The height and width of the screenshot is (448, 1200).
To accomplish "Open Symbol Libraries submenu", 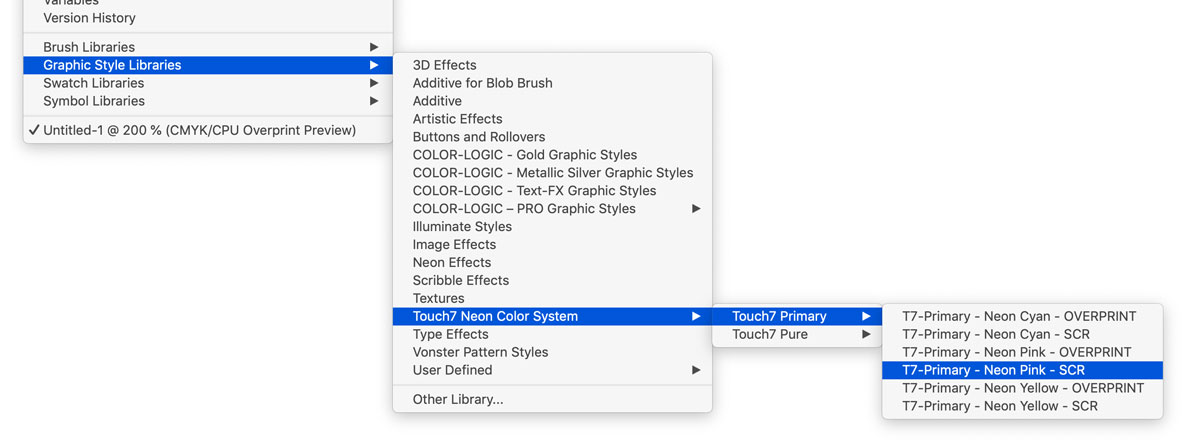I will pos(208,101).
